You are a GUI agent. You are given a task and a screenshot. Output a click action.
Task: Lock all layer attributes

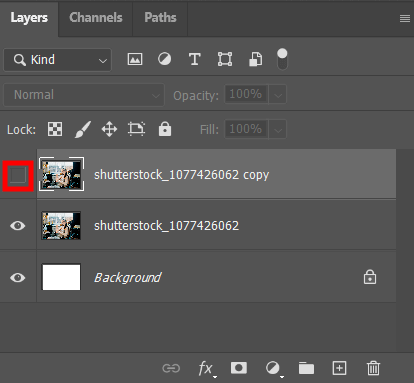(x=165, y=129)
